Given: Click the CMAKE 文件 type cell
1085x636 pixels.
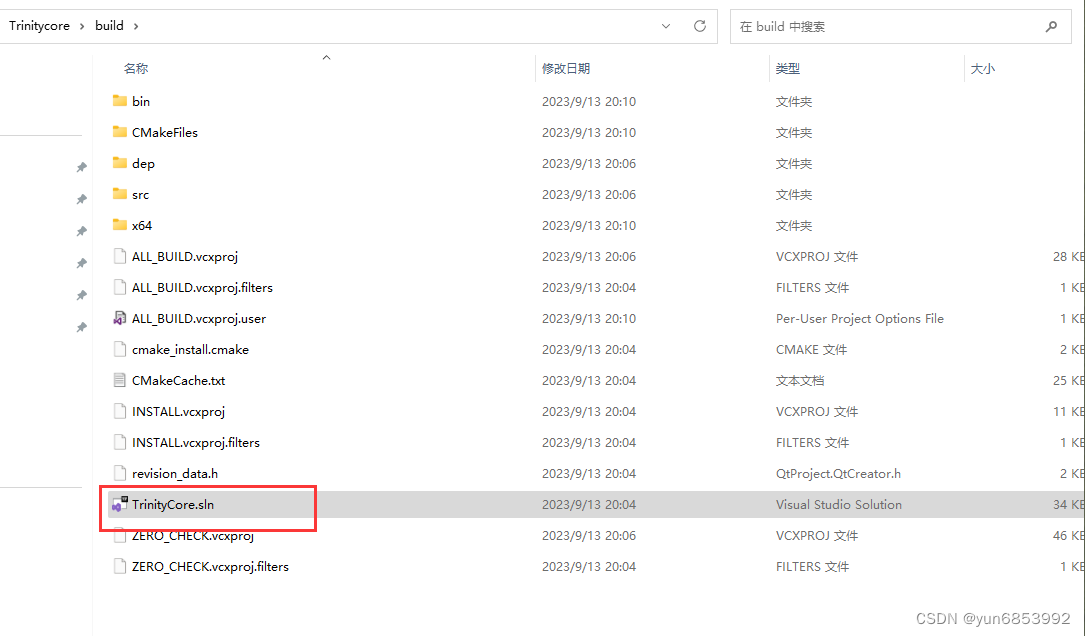Looking at the screenshot, I should (x=811, y=349).
